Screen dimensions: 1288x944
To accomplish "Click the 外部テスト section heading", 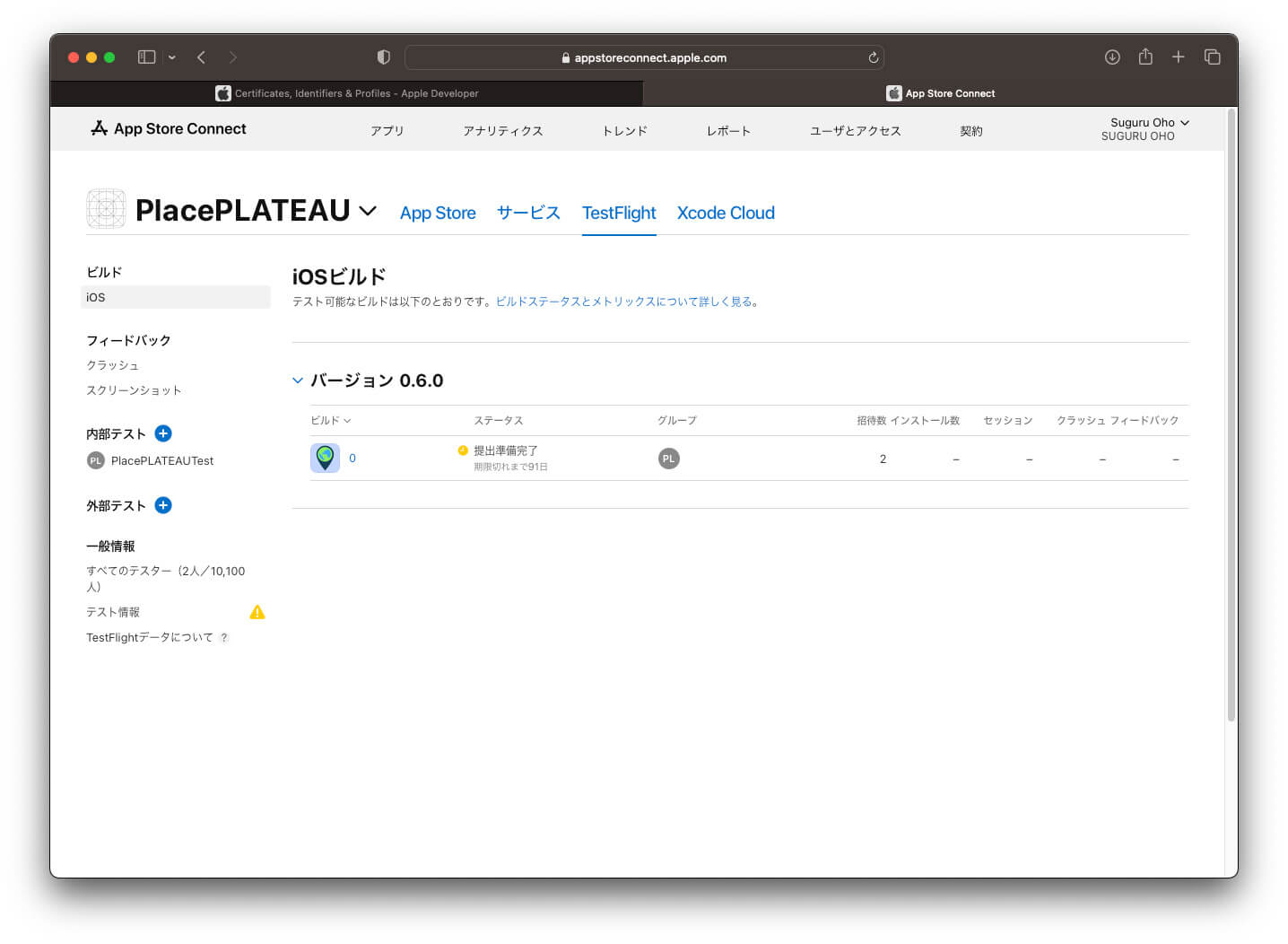I will point(116,505).
